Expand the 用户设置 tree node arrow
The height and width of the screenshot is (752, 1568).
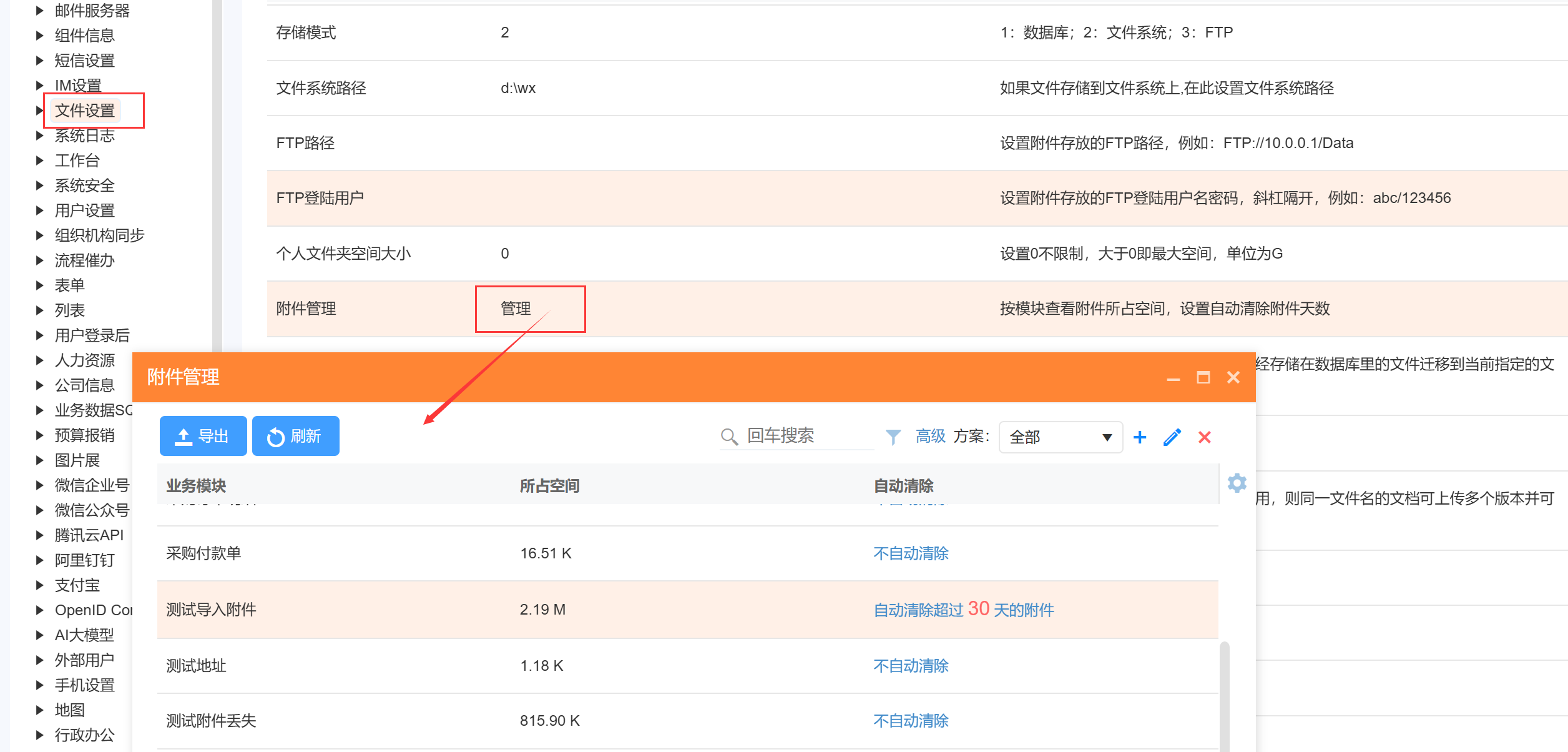40,210
